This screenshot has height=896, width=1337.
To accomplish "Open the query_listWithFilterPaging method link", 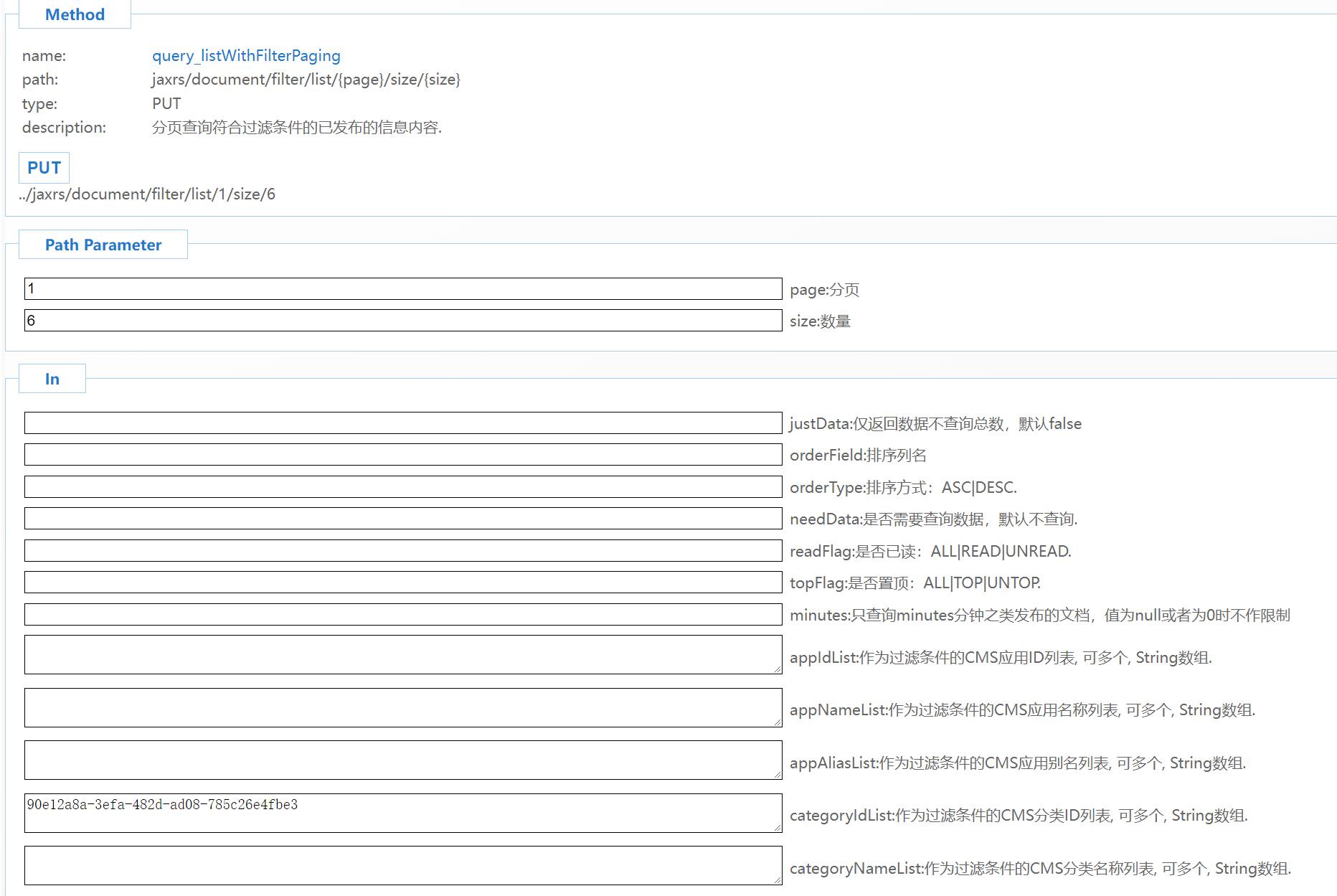I will (x=246, y=56).
